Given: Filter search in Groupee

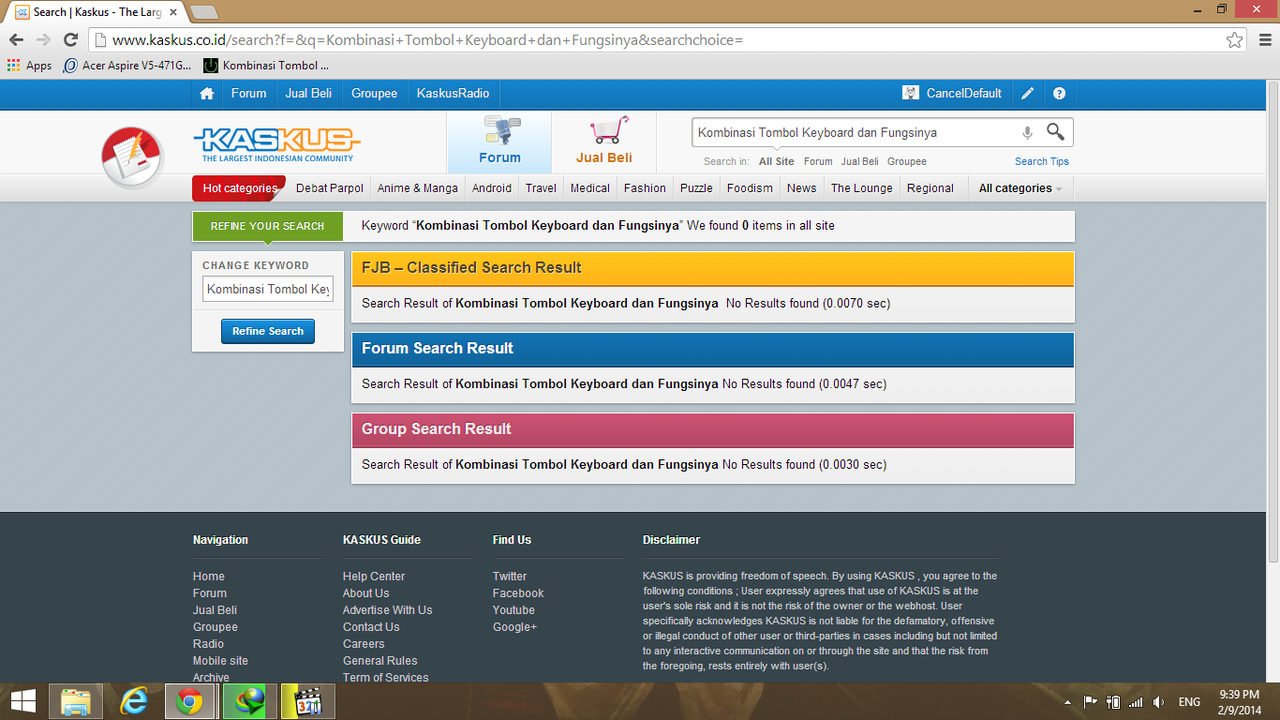Looking at the screenshot, I should (907, 161).
